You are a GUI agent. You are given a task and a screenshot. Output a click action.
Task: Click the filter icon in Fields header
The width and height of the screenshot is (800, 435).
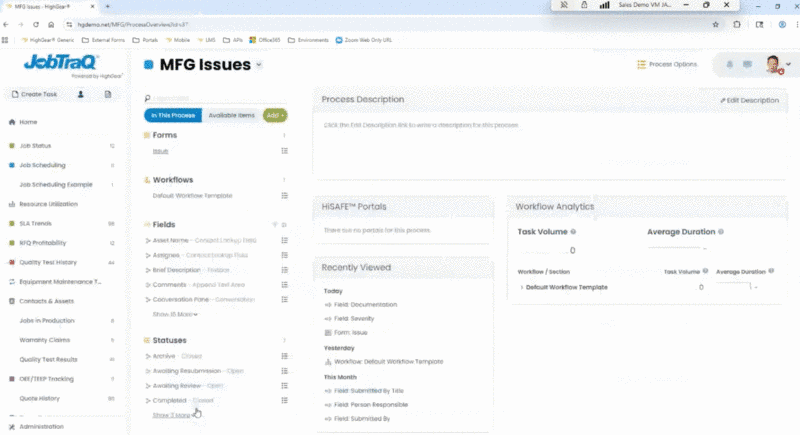[277, 224]
